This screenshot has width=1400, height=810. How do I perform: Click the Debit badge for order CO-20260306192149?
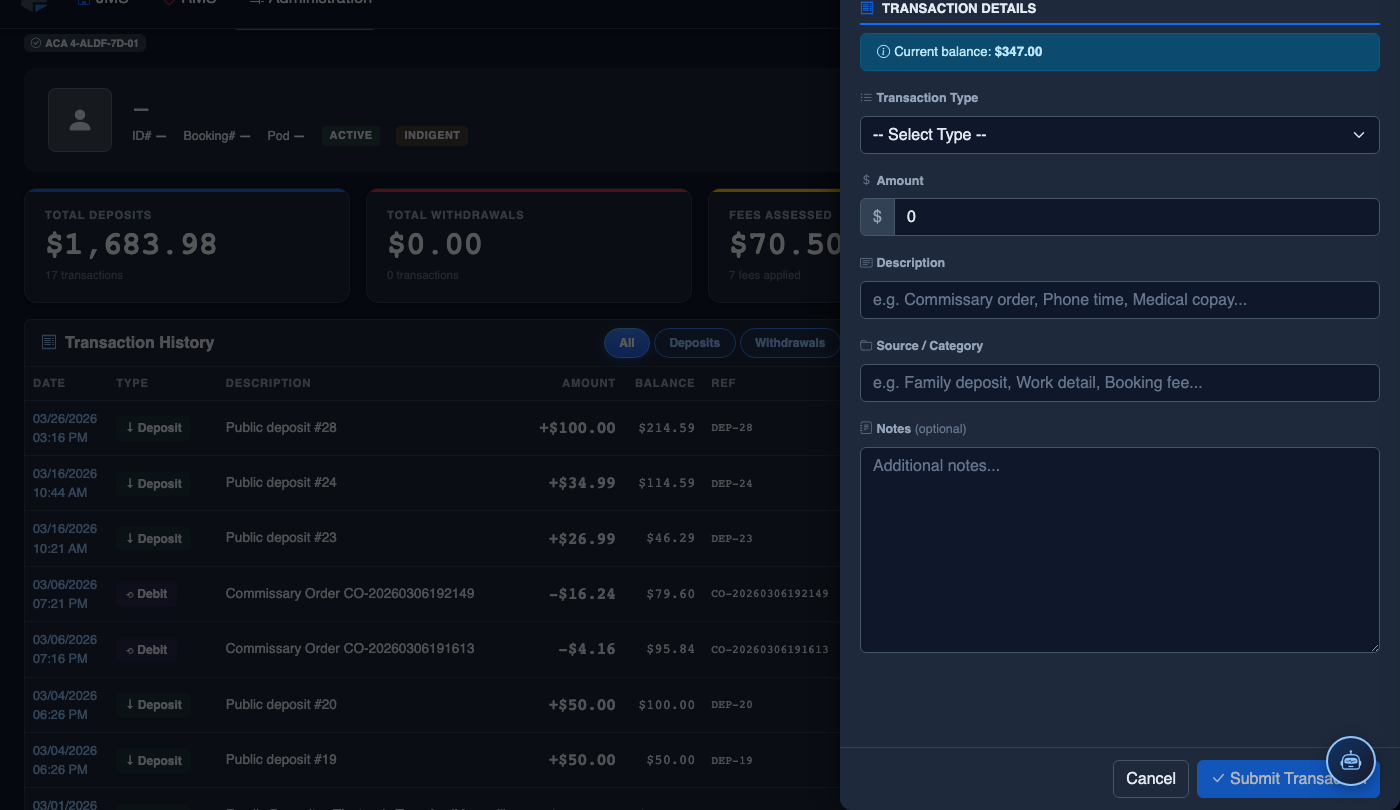pos(146,594)
